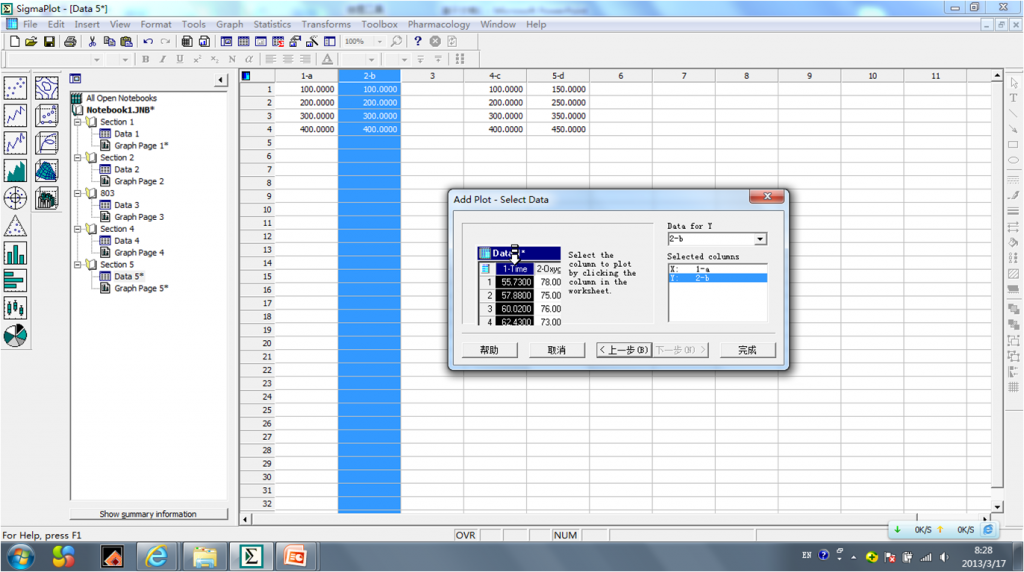Viewport: 1024px width, 572px height.
Task: Select cell 150.0000 in column 5-d
Action: [558, 89]
